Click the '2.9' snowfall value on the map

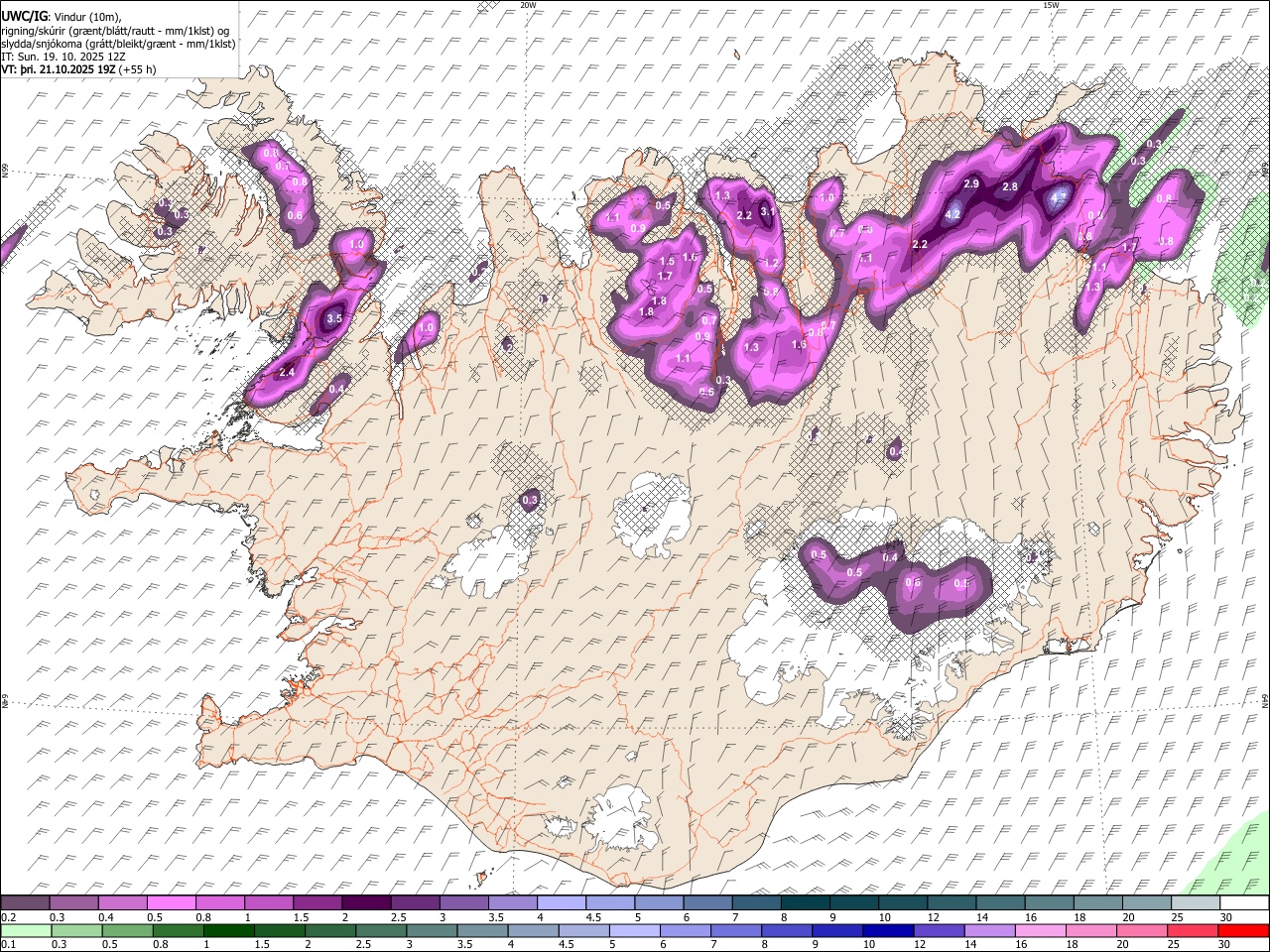coord(971,184)
